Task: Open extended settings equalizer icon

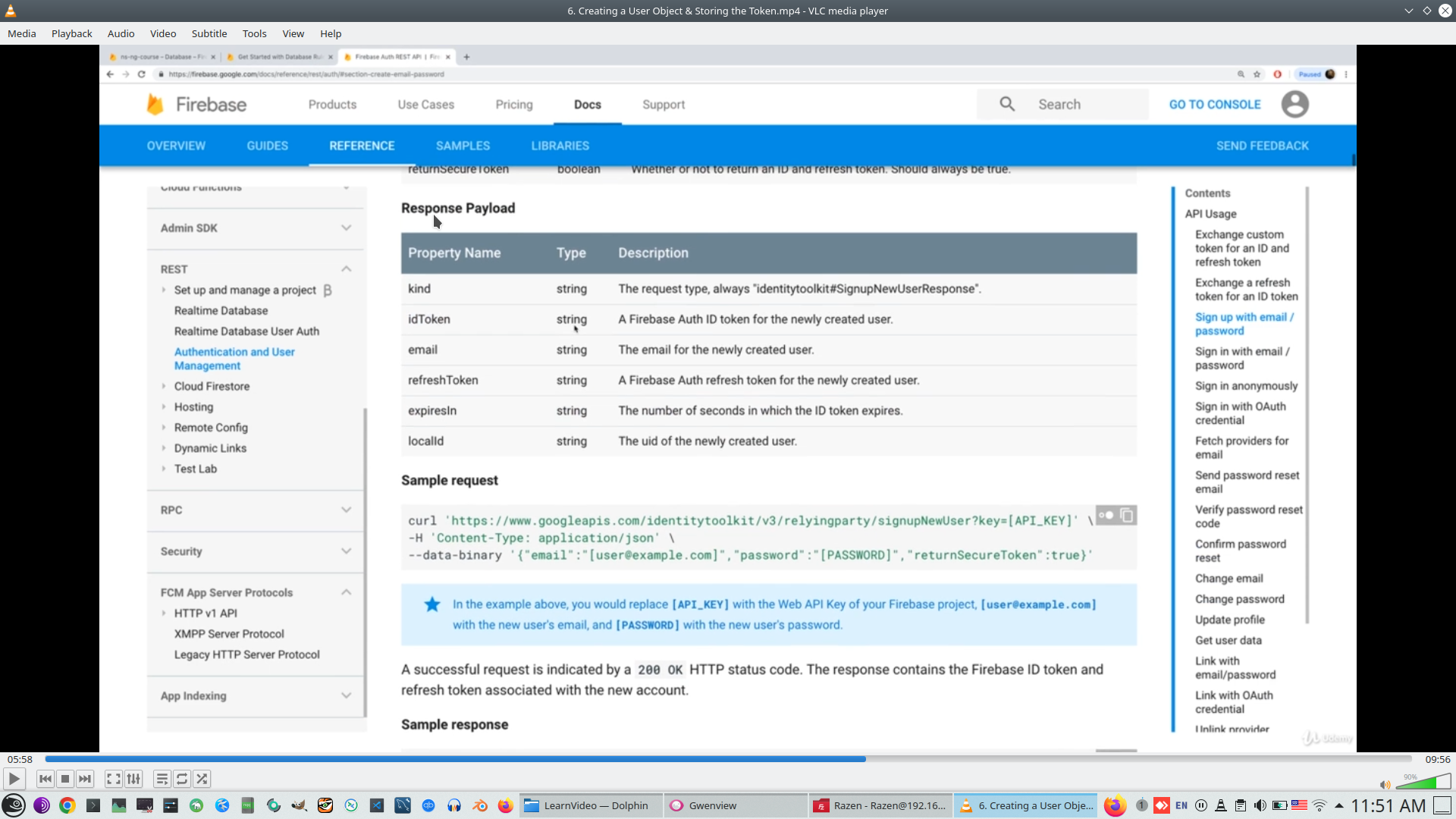Action: click(133, 779)
